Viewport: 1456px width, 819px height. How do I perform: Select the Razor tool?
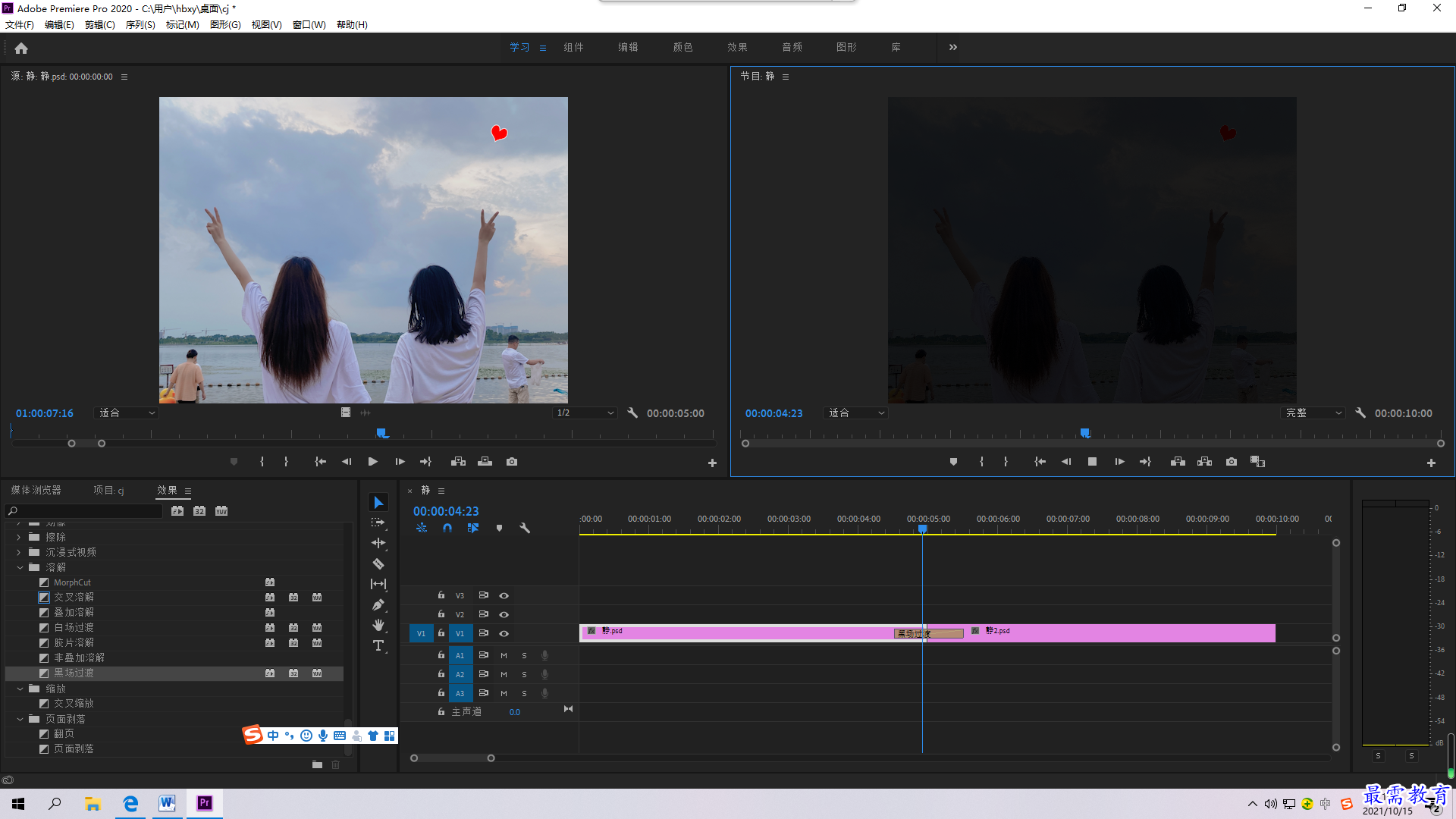(x=378, y=563)
